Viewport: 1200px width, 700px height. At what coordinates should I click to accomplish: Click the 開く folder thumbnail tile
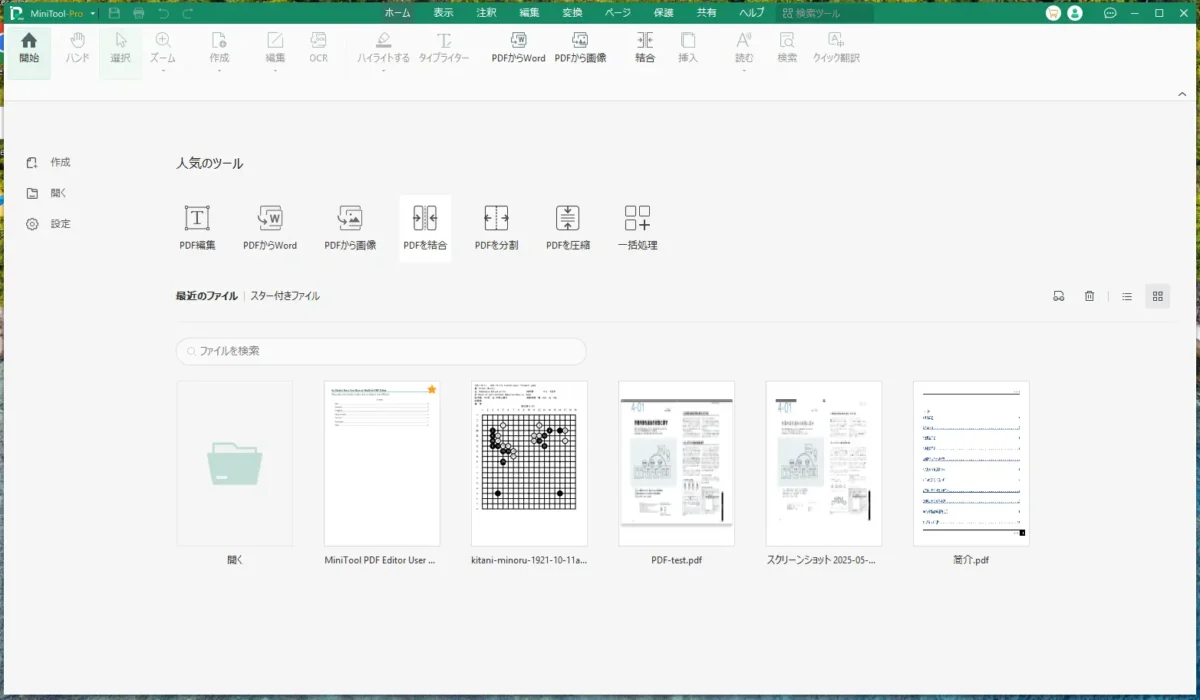[x=235, y=463]
